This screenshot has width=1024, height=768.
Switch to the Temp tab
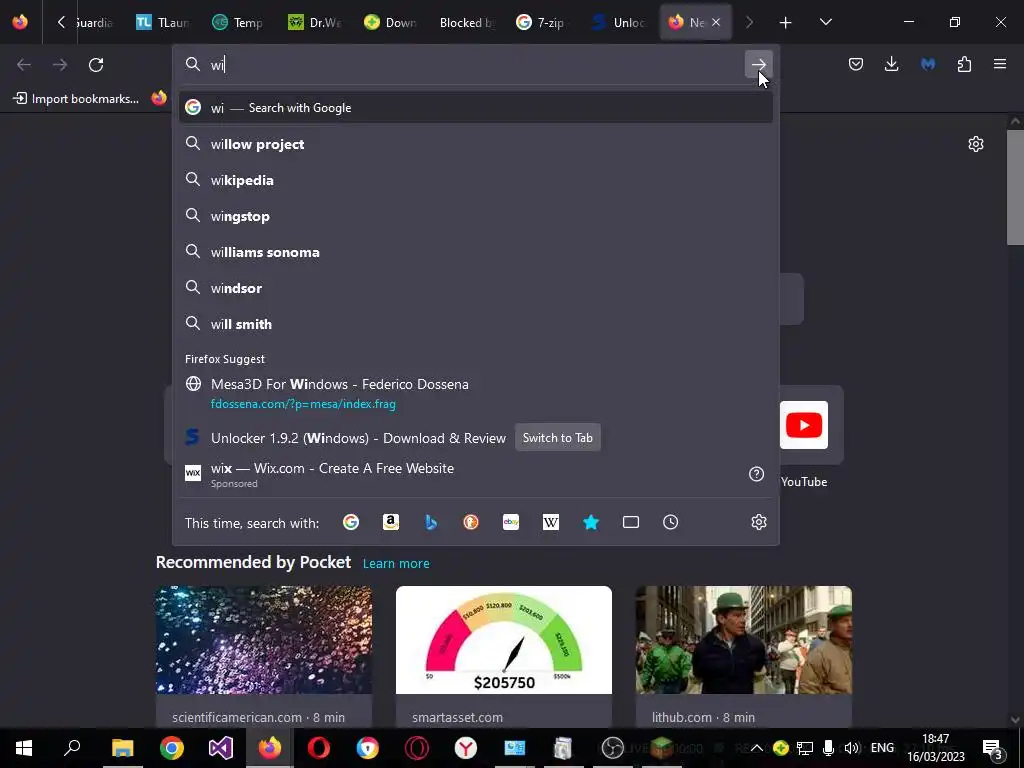(x=238, y=22)
